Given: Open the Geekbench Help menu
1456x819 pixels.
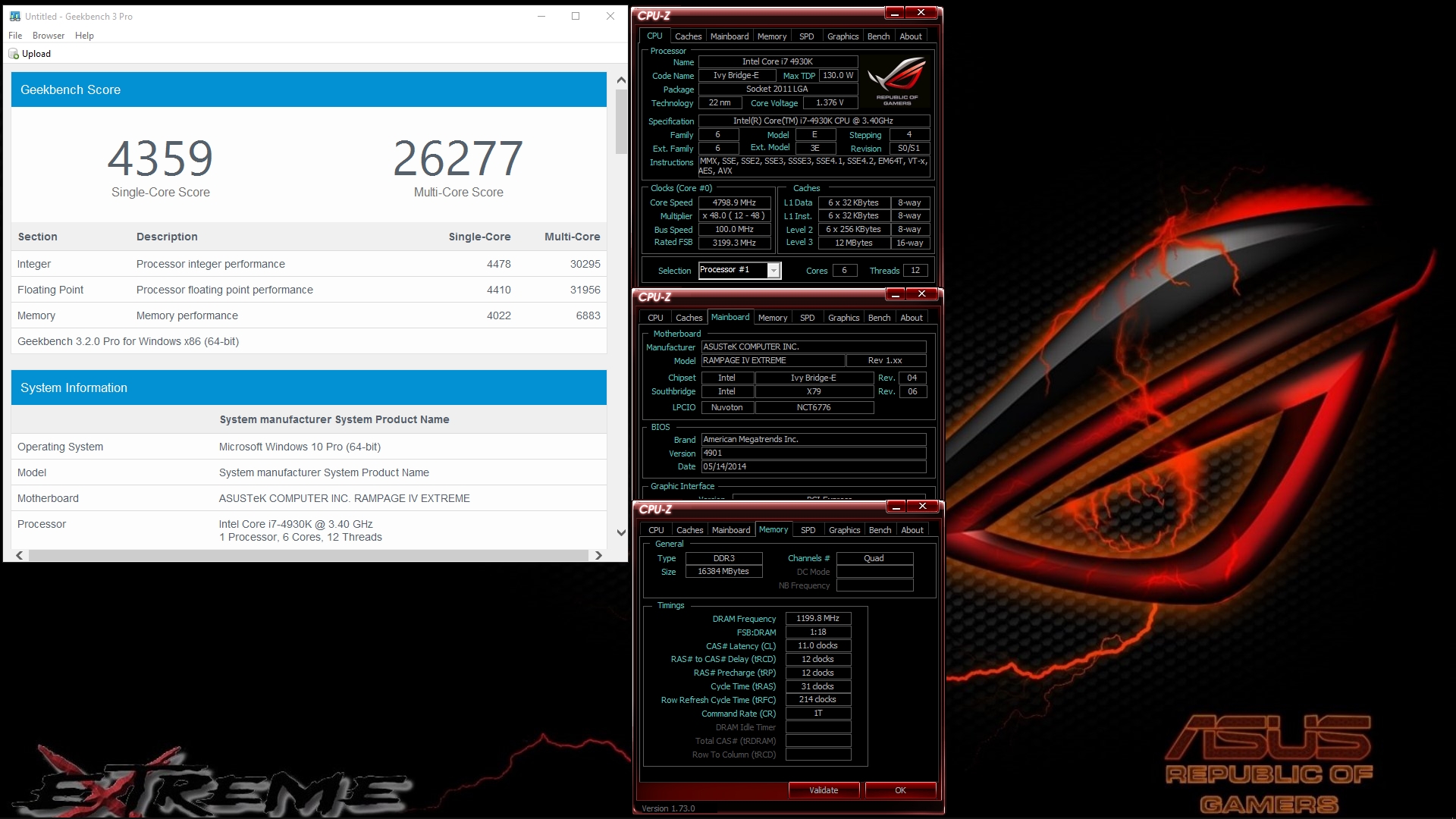Looking at the screenshot, I should pyautogui.click(x=84, y=36).
